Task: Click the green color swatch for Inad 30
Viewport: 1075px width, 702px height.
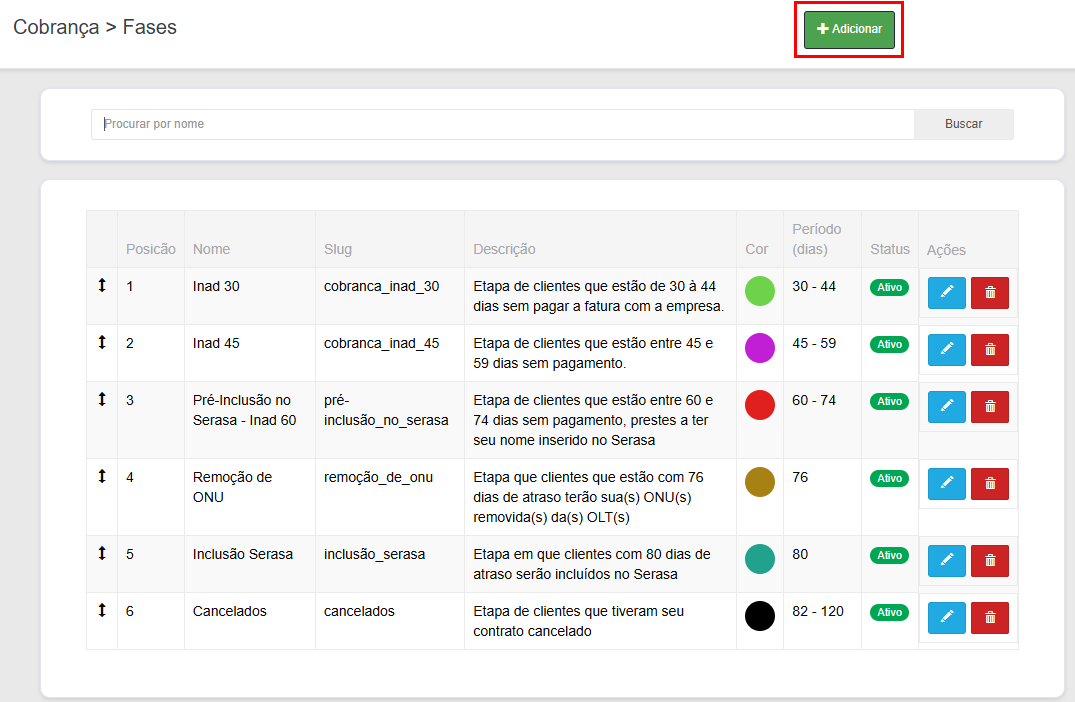Action: pos(760,291)
